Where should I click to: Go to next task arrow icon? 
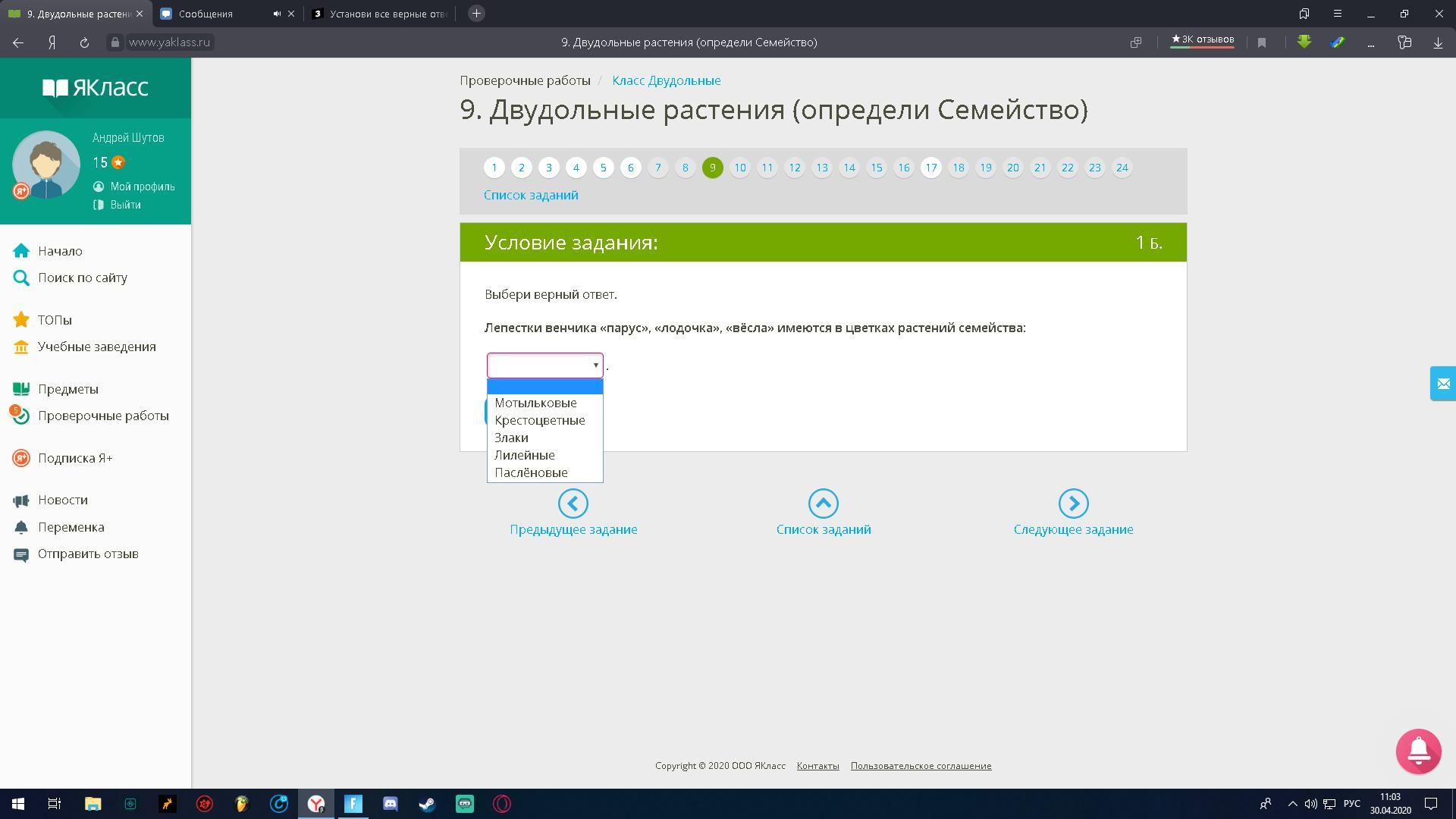tap(1073, 504)
